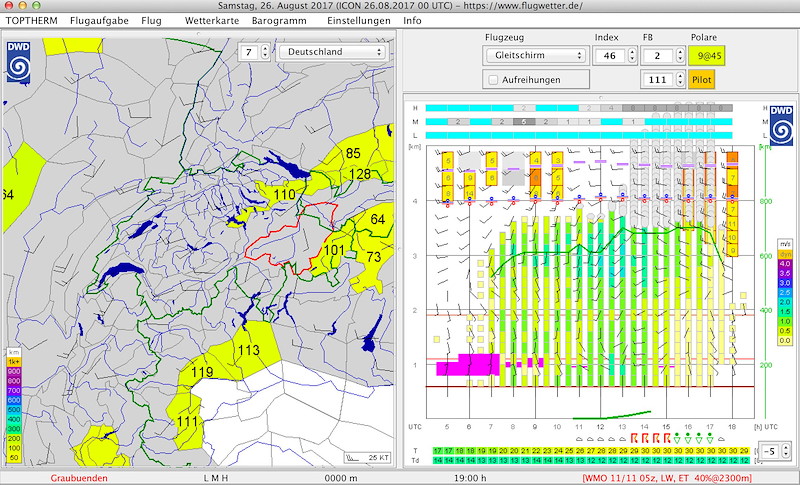The image size is (800, 485).
Task: Click the Index value field 46
Action: pos(609,56)
